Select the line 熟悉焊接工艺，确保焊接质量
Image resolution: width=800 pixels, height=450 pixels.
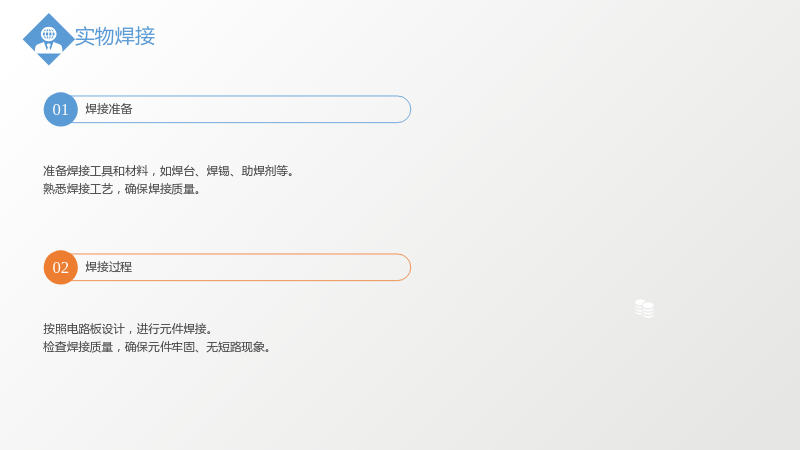pyautogui.click(x=122, y=189)
